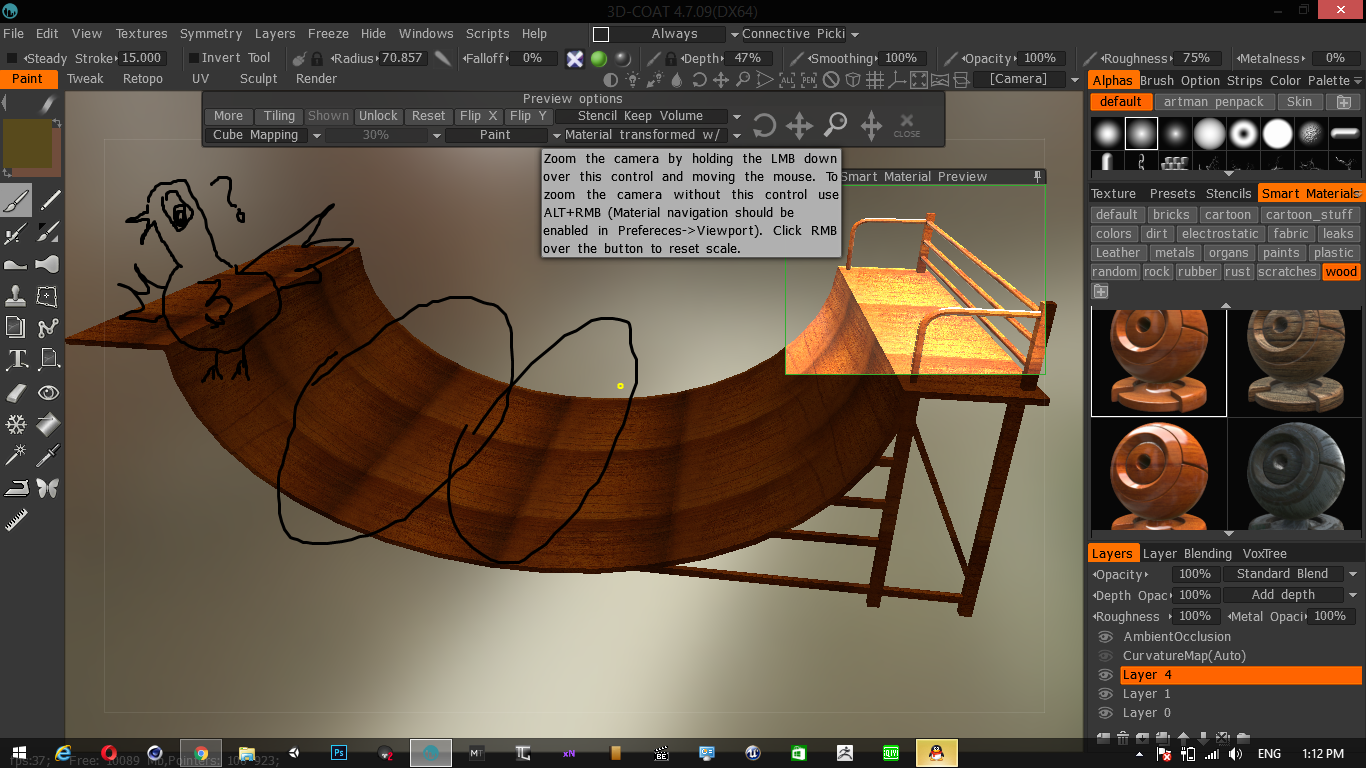Screen dimensions: 1366x768
Task: Select the color picker eyedropper tool
Action: coord(48,457)
